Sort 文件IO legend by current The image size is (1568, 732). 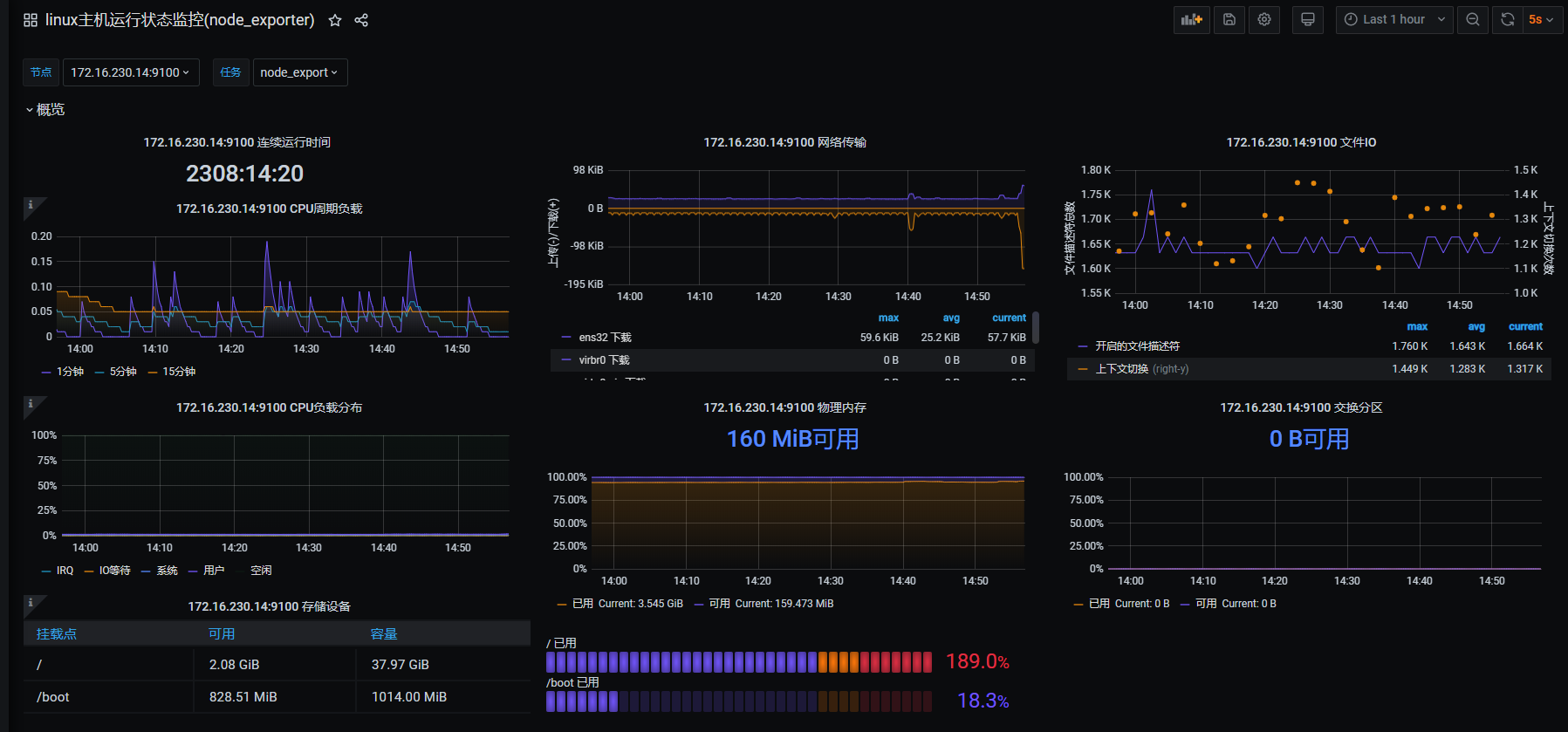pos(1525,327)
